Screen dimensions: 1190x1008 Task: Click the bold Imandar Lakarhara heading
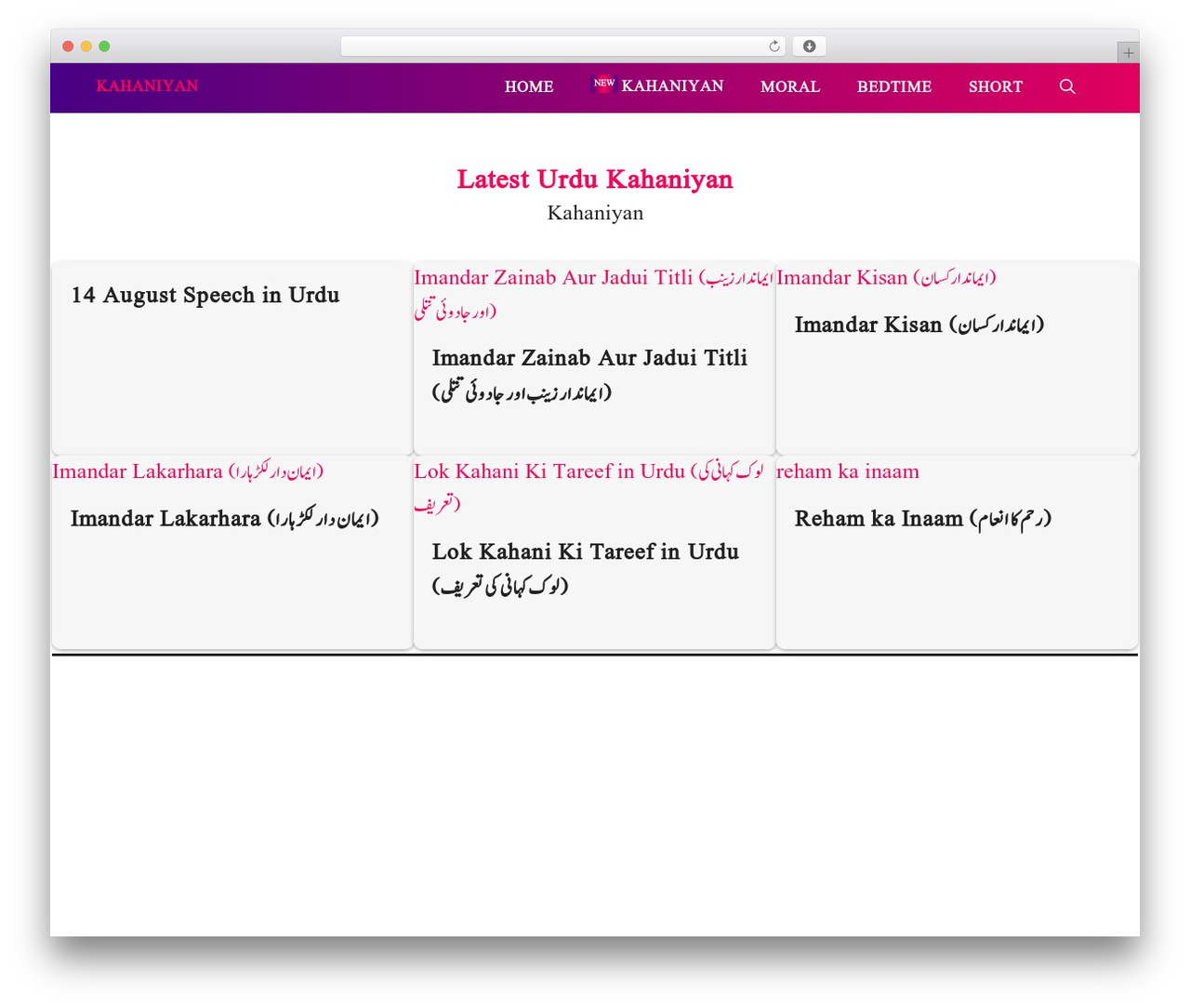click(225, 518)
